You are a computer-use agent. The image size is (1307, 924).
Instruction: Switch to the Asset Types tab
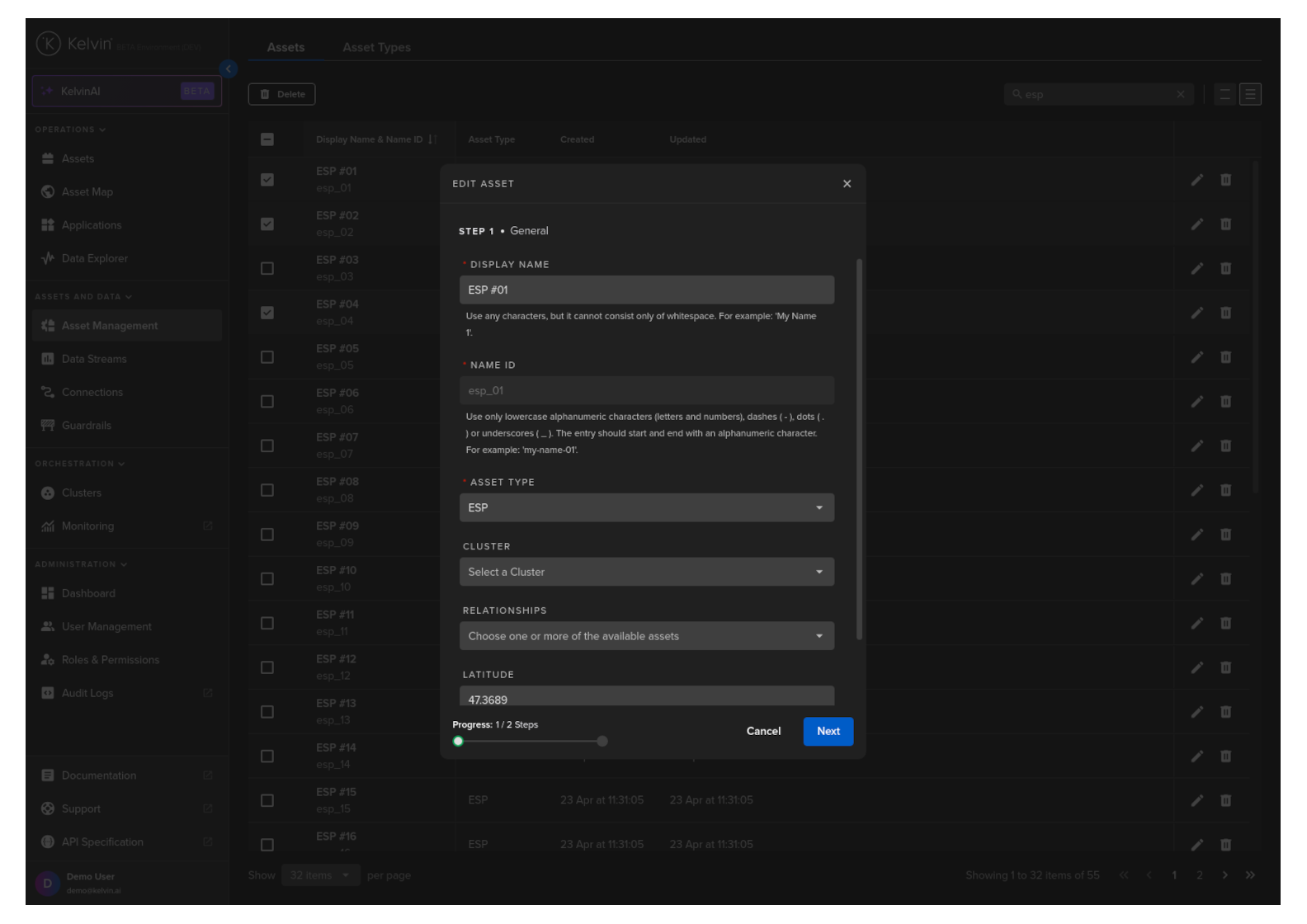(x=376, y=48)
